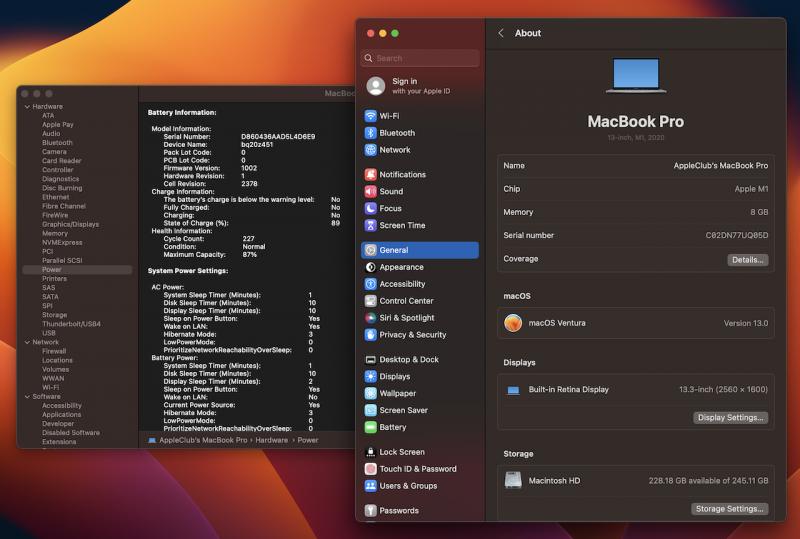Select Graphics/Displays in Hardware list

click(70, 224)
